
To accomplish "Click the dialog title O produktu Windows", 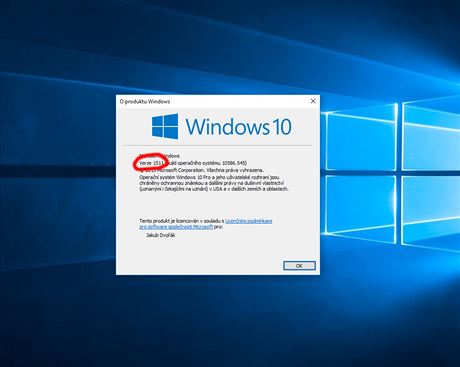I will (145, 101).
